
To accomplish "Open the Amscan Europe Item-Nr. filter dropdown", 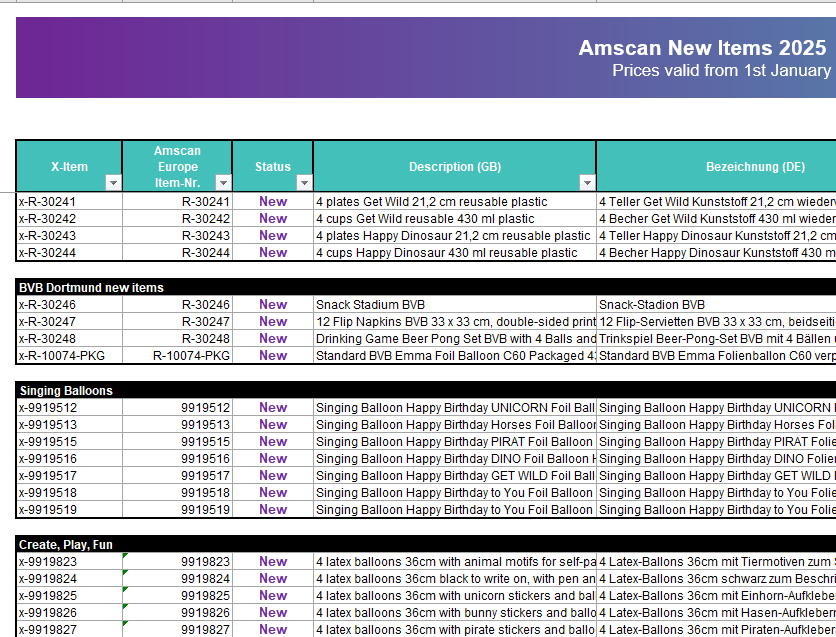I will click(223, 183).
